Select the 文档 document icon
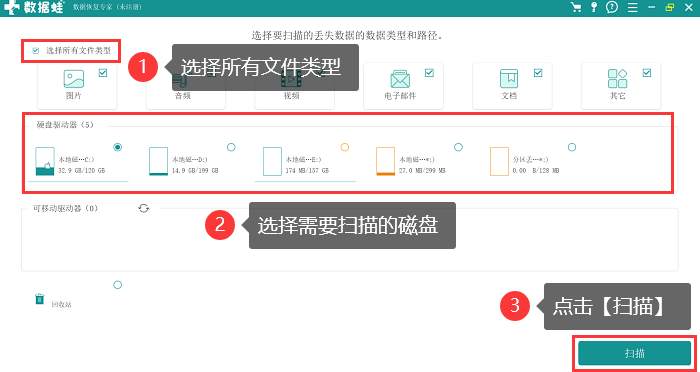Screen dimensions: 700x372 pos(509,79)
